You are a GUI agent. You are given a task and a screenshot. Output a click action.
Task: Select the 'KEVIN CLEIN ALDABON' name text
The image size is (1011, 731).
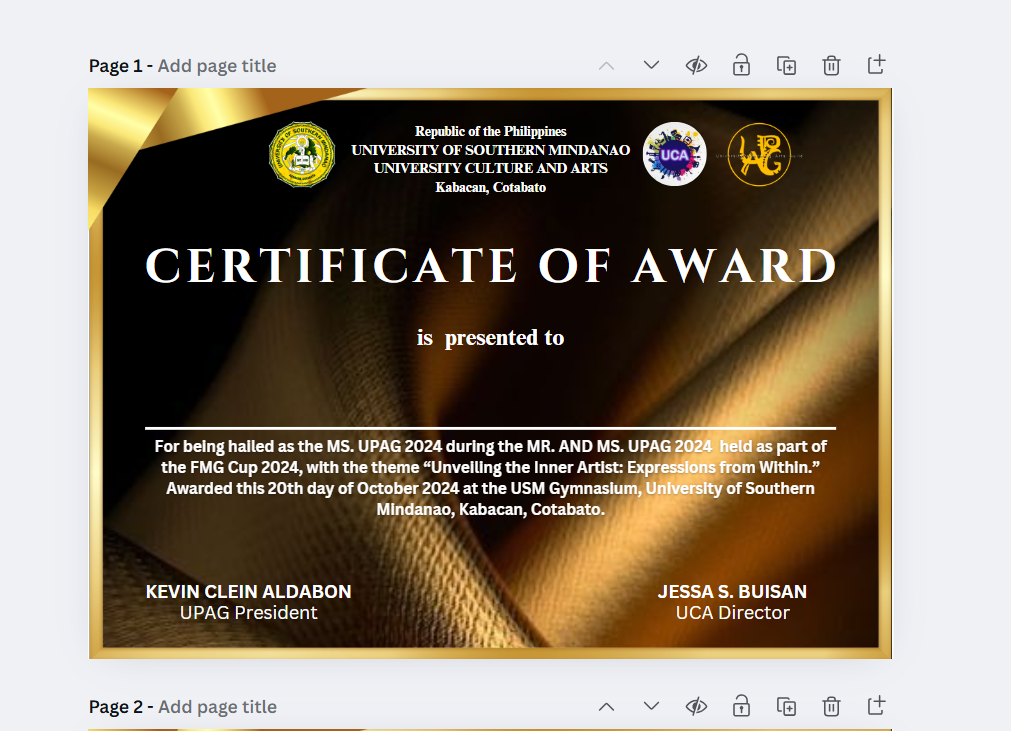click(248, 592)
